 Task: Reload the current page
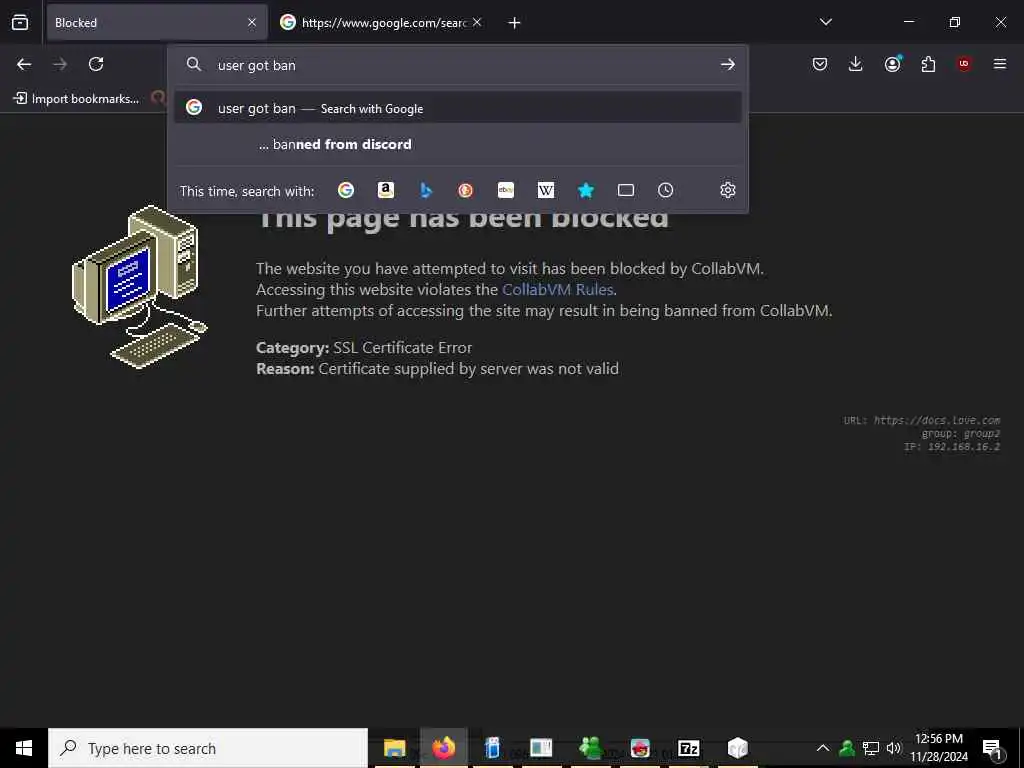pyautogui.click(x=96, y=64)
